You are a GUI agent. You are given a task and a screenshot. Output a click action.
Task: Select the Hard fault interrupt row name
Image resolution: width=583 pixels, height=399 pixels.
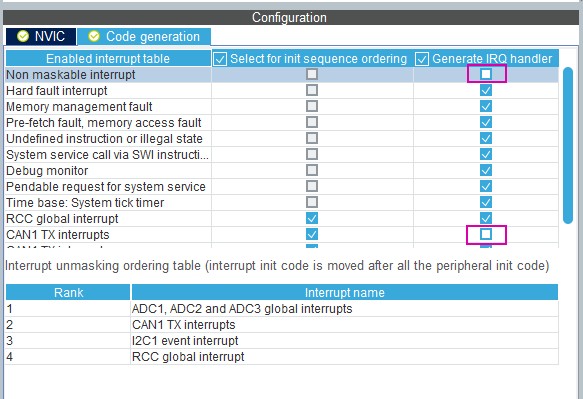(x=57, y=91)
